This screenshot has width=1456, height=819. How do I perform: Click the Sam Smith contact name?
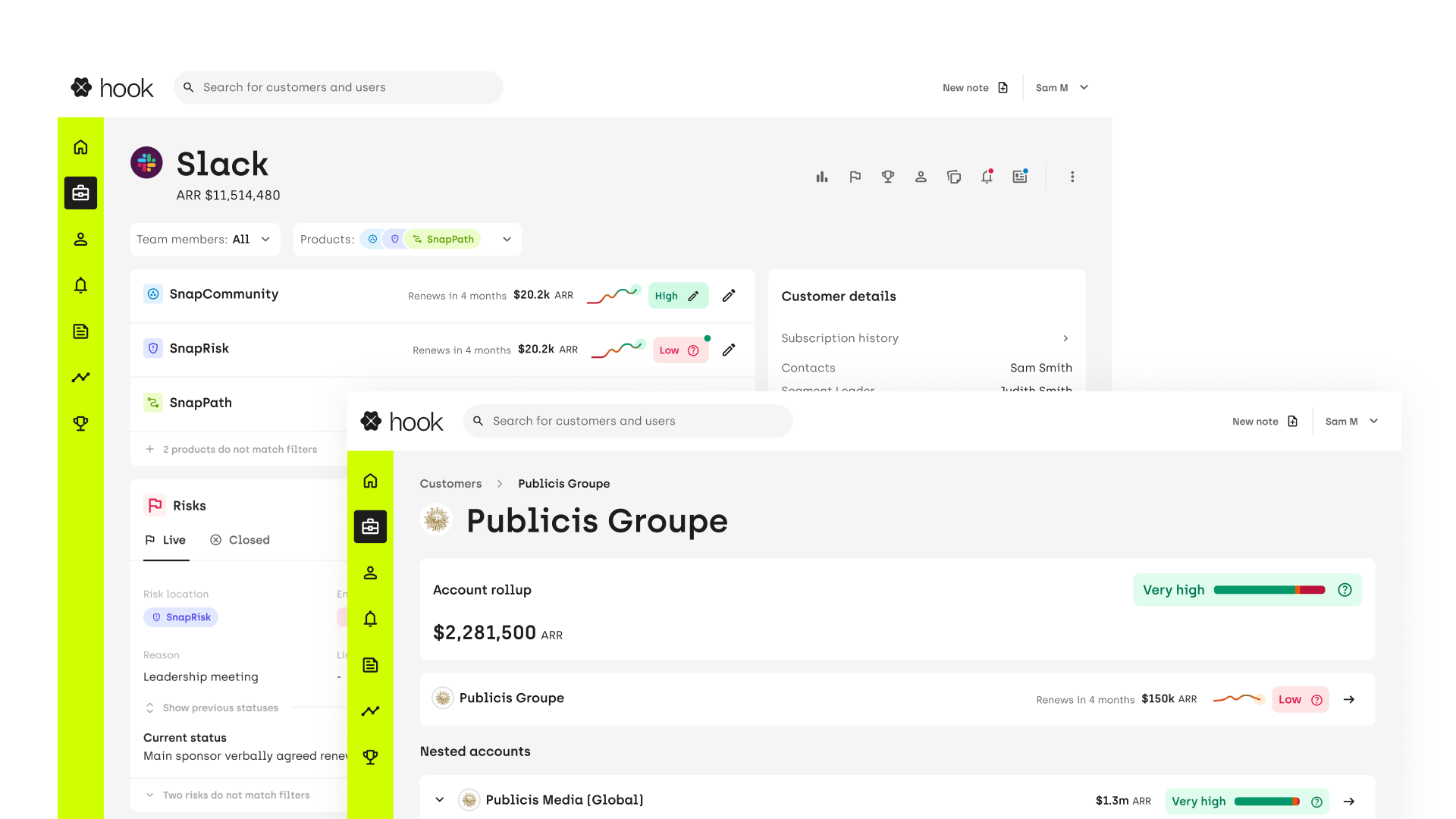1041,368
